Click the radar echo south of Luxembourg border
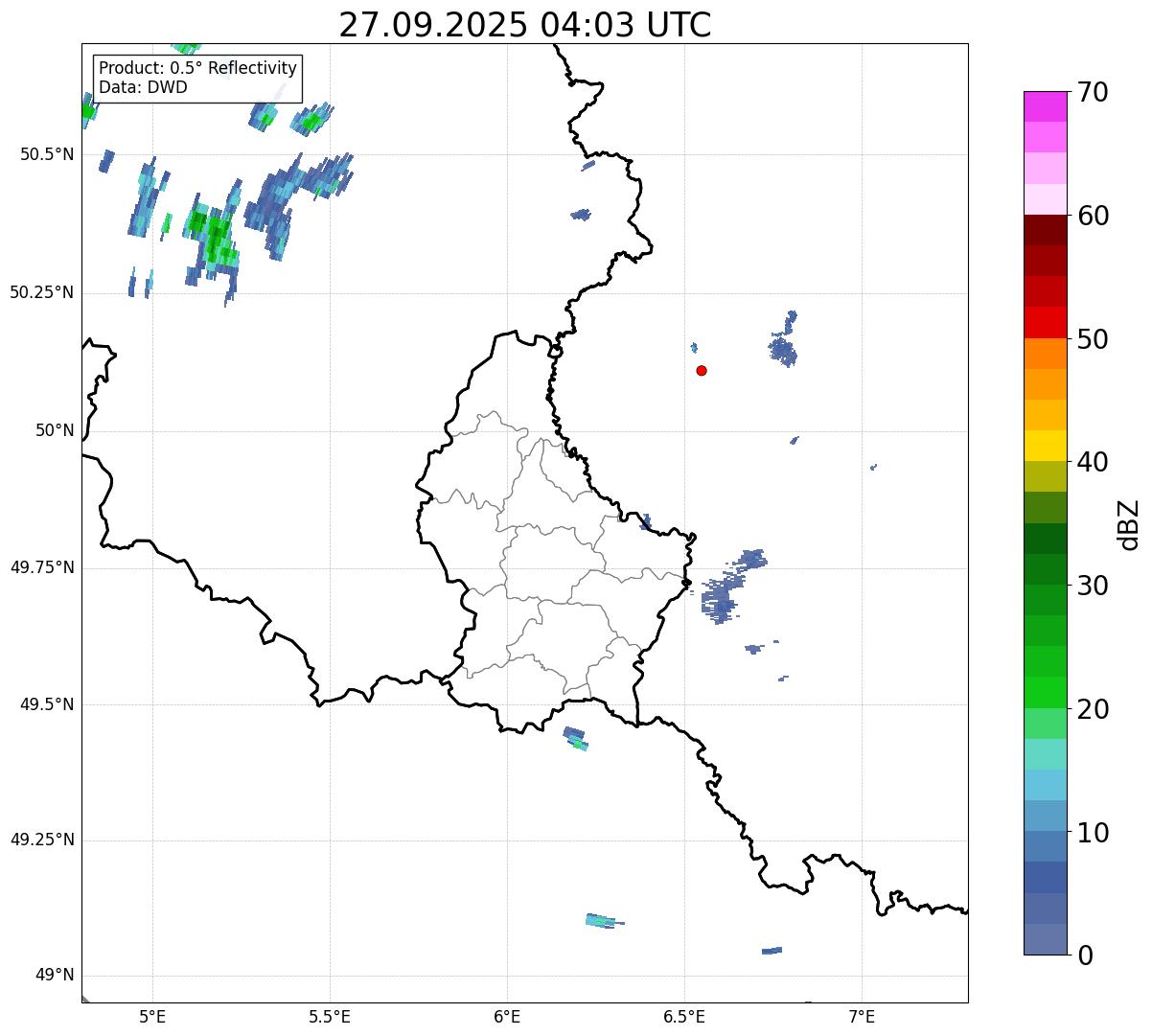This screenshot has height=1036, width=1152. tap(575, 738)
